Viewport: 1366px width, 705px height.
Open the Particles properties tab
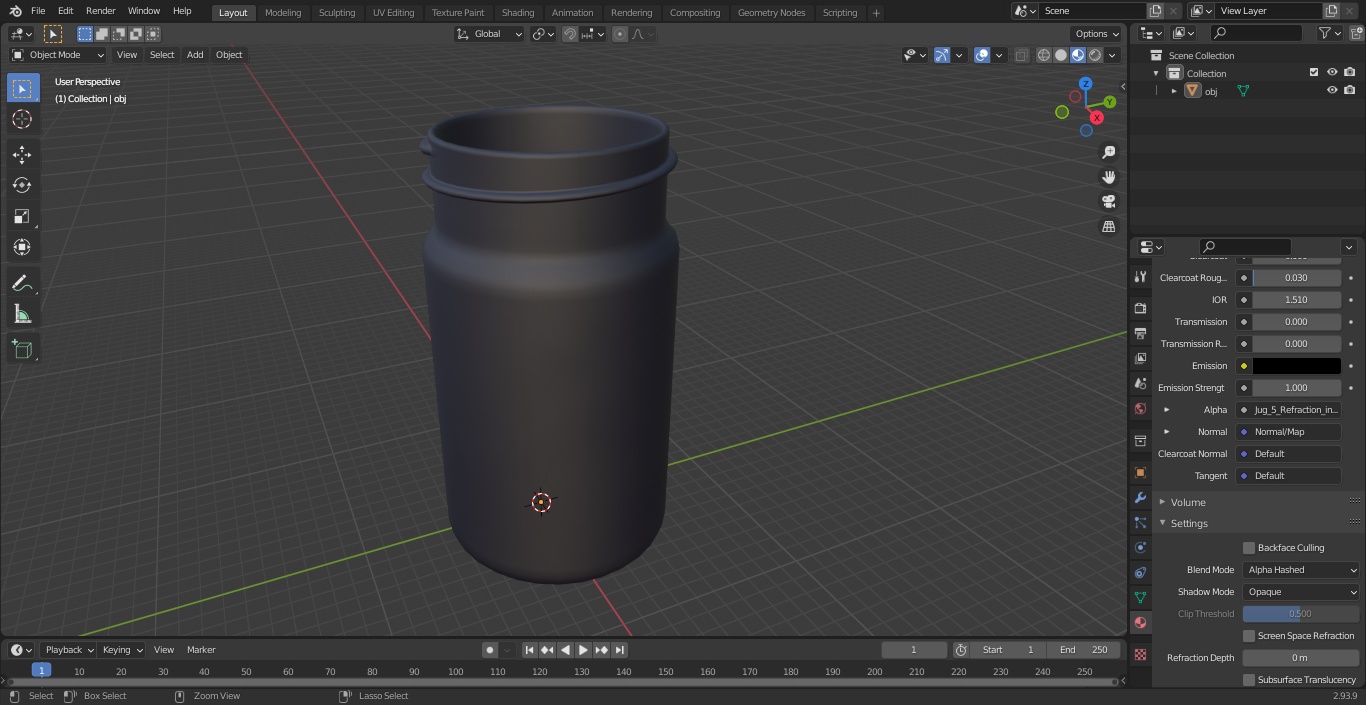point(1140,522)
